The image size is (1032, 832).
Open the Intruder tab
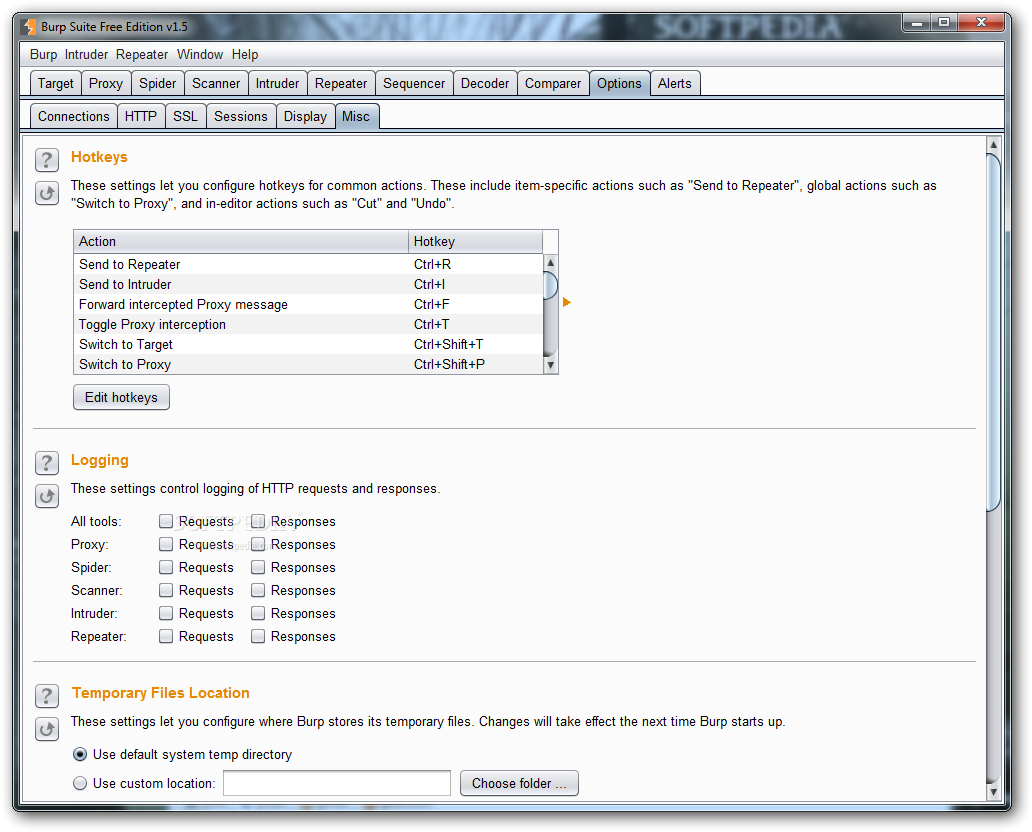pos(277,84)
